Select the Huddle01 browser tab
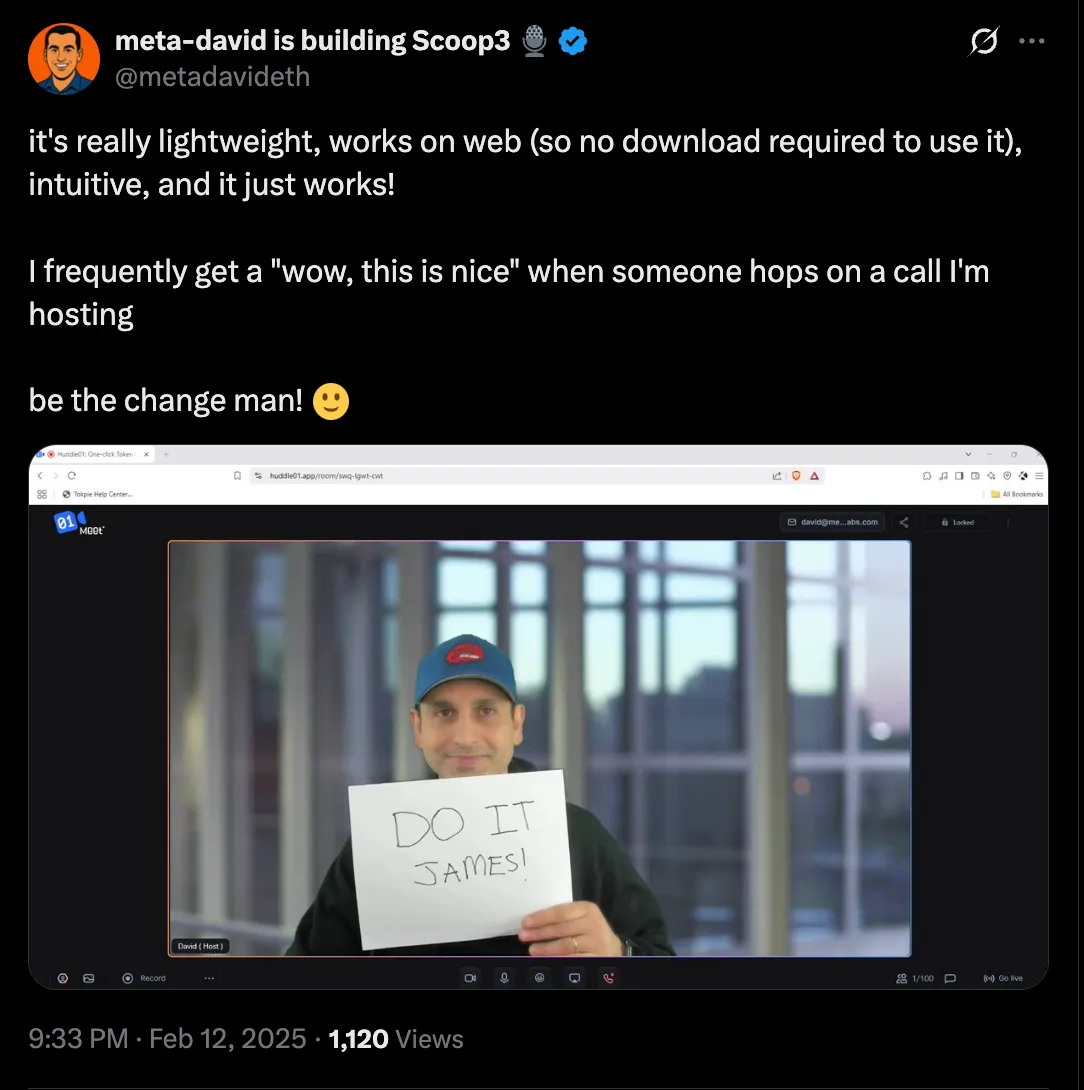Viewport: 1084px width, 1090px height. 93,454
